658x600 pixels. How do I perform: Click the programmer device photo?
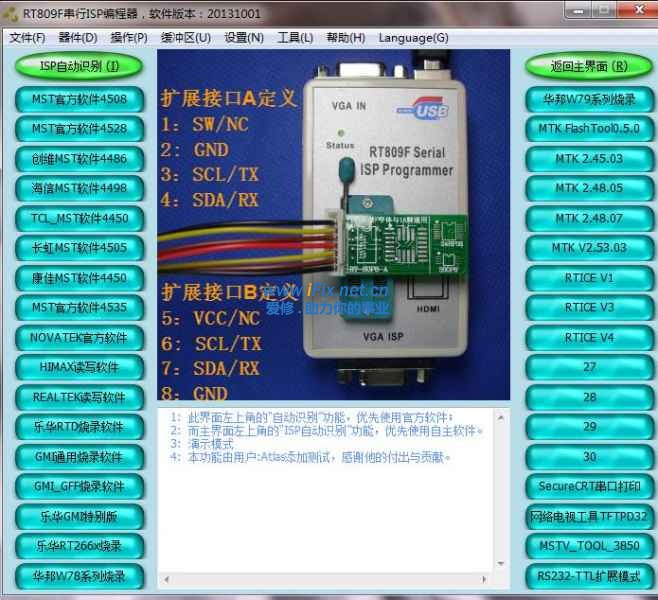click(334, 224)
